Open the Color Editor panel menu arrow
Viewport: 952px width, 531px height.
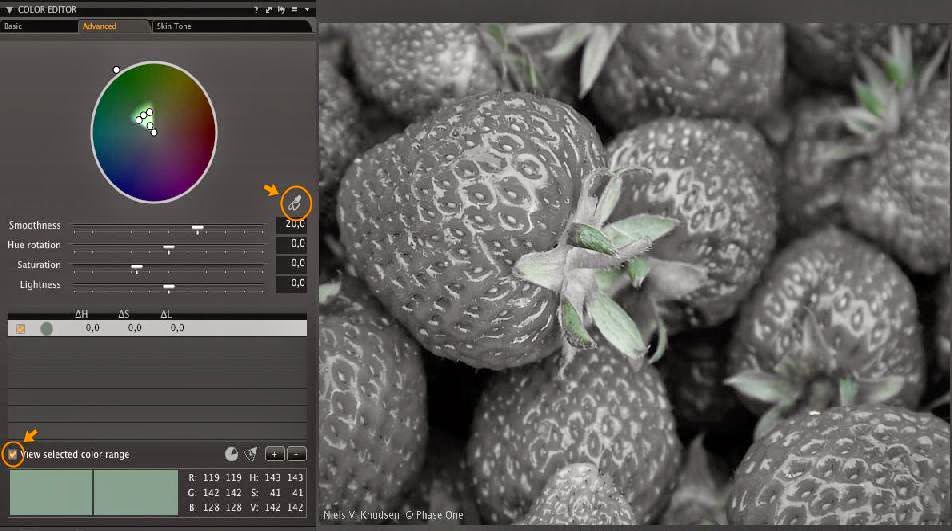pyautogui.click(x=307, y=10)
